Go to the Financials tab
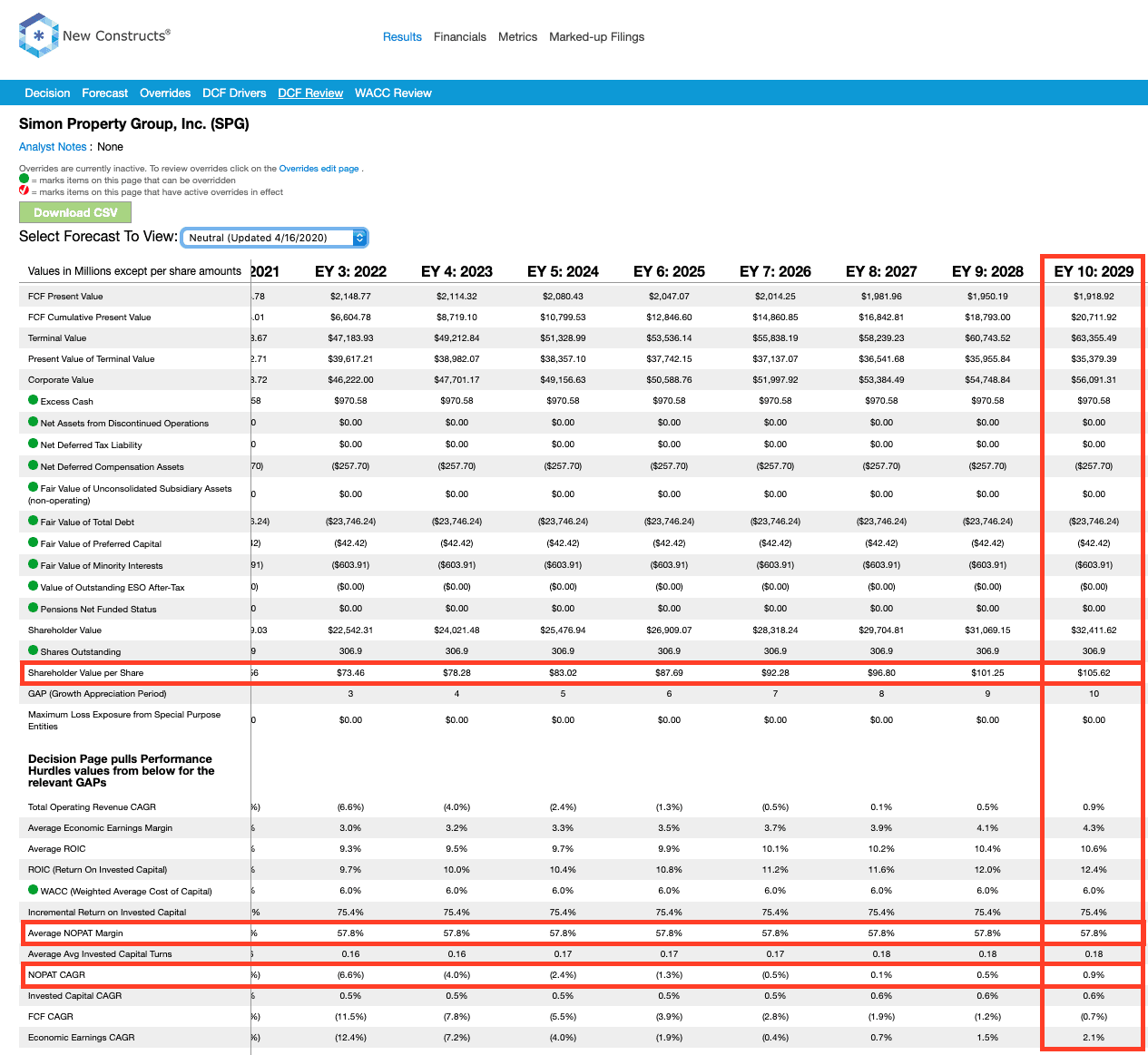The width and height of the screenshot is (1148, 1055). [x=460, y=37]
